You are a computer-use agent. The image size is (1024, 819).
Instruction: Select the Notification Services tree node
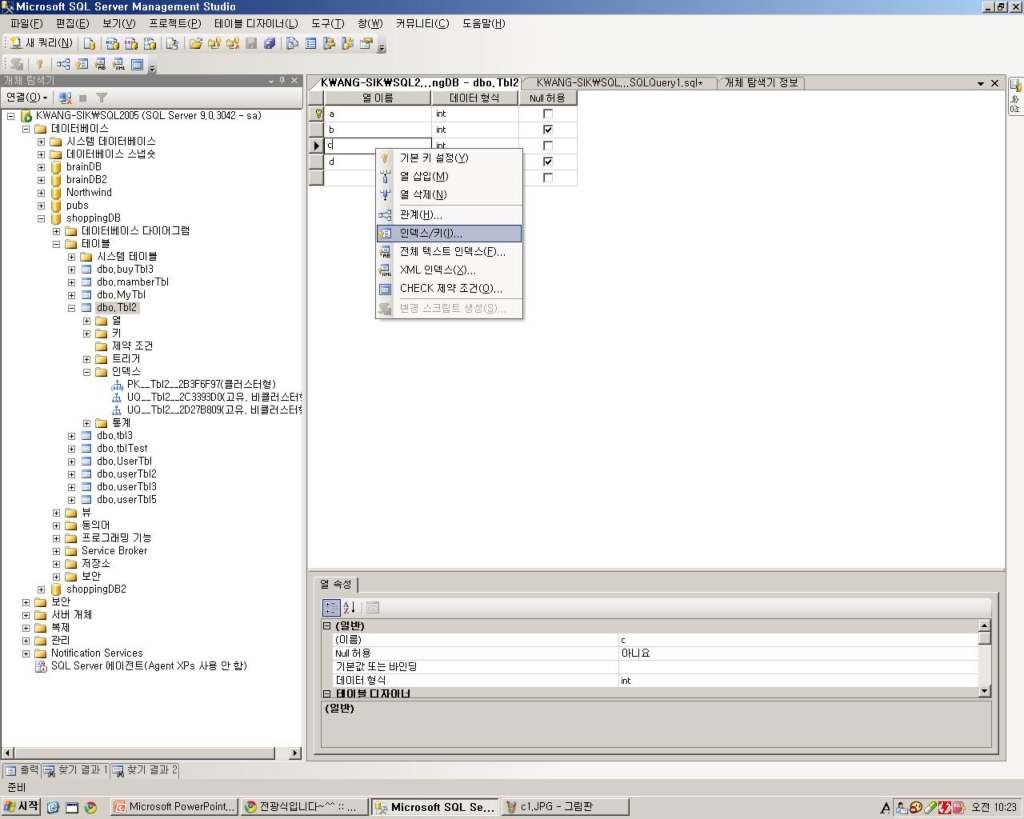[x=97, y=653]
